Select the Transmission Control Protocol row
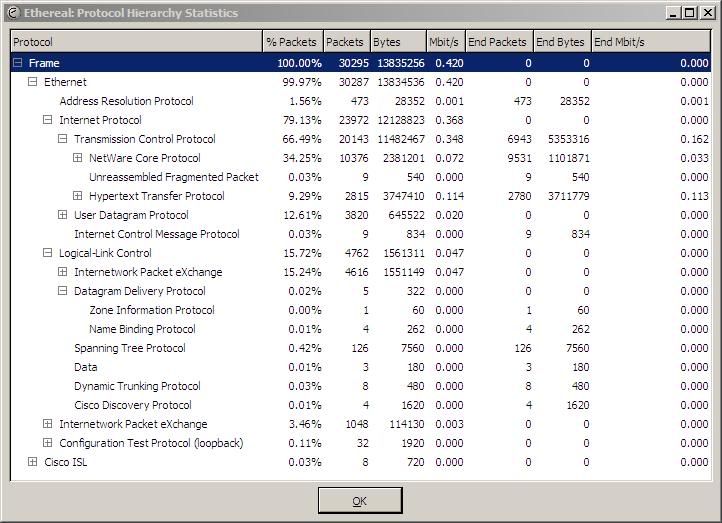This screenshot has width=722, height=523. tap(361, 139)
